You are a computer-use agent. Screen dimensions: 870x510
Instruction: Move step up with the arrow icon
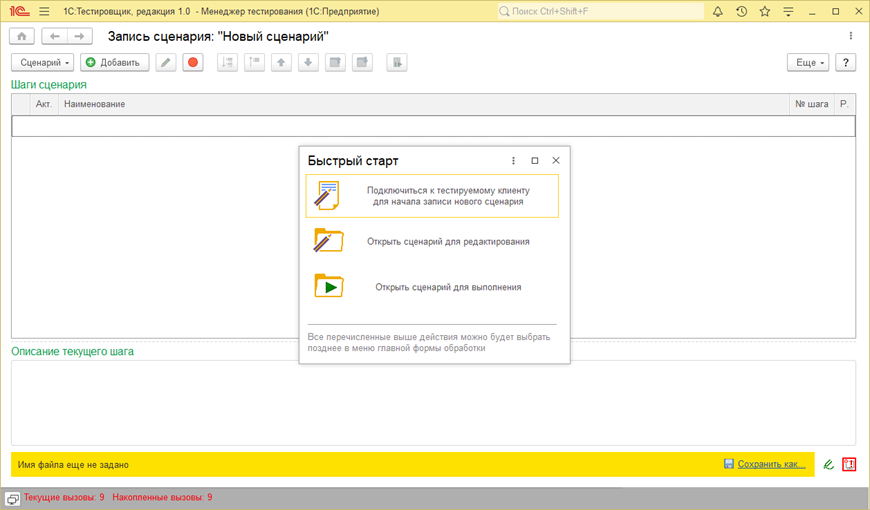click(x=282, y=63)
